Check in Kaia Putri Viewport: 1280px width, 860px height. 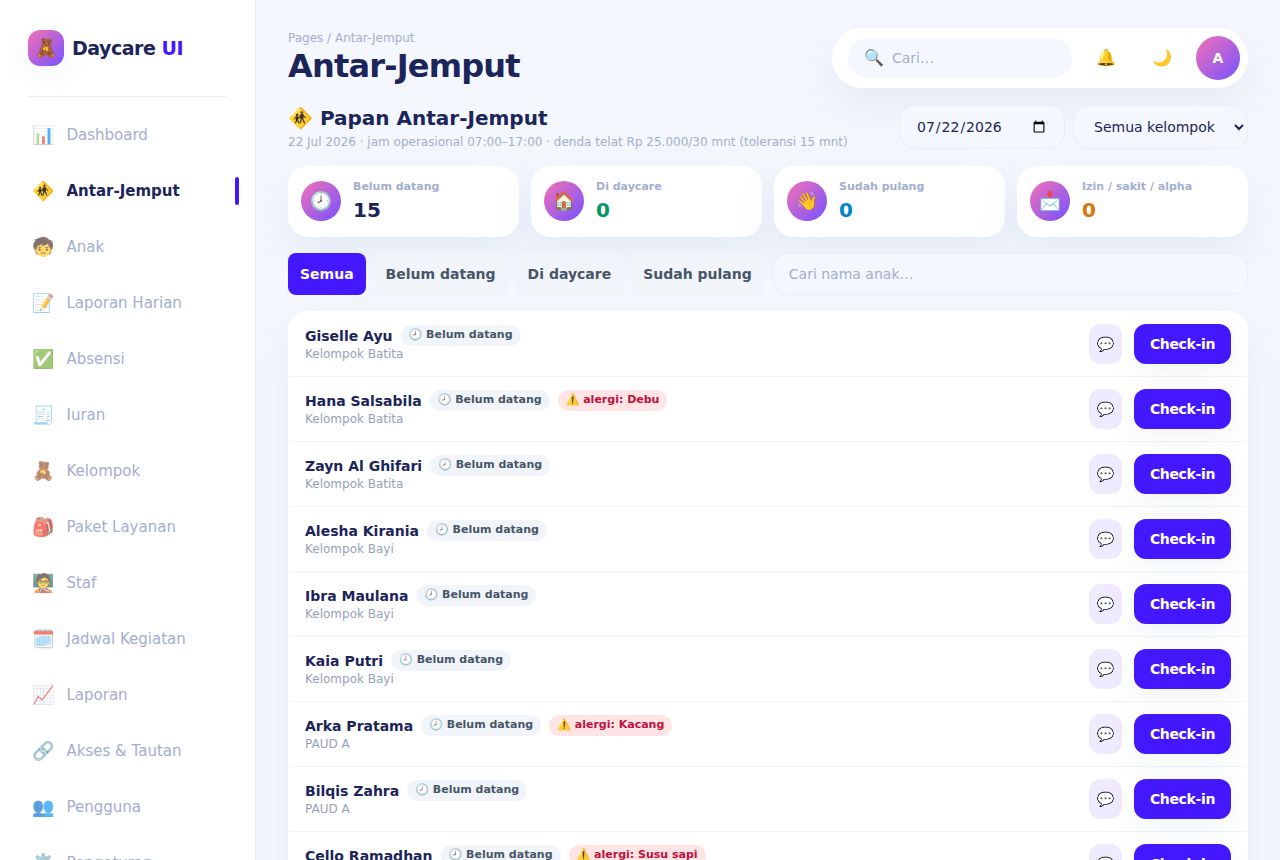point(1182,669)
